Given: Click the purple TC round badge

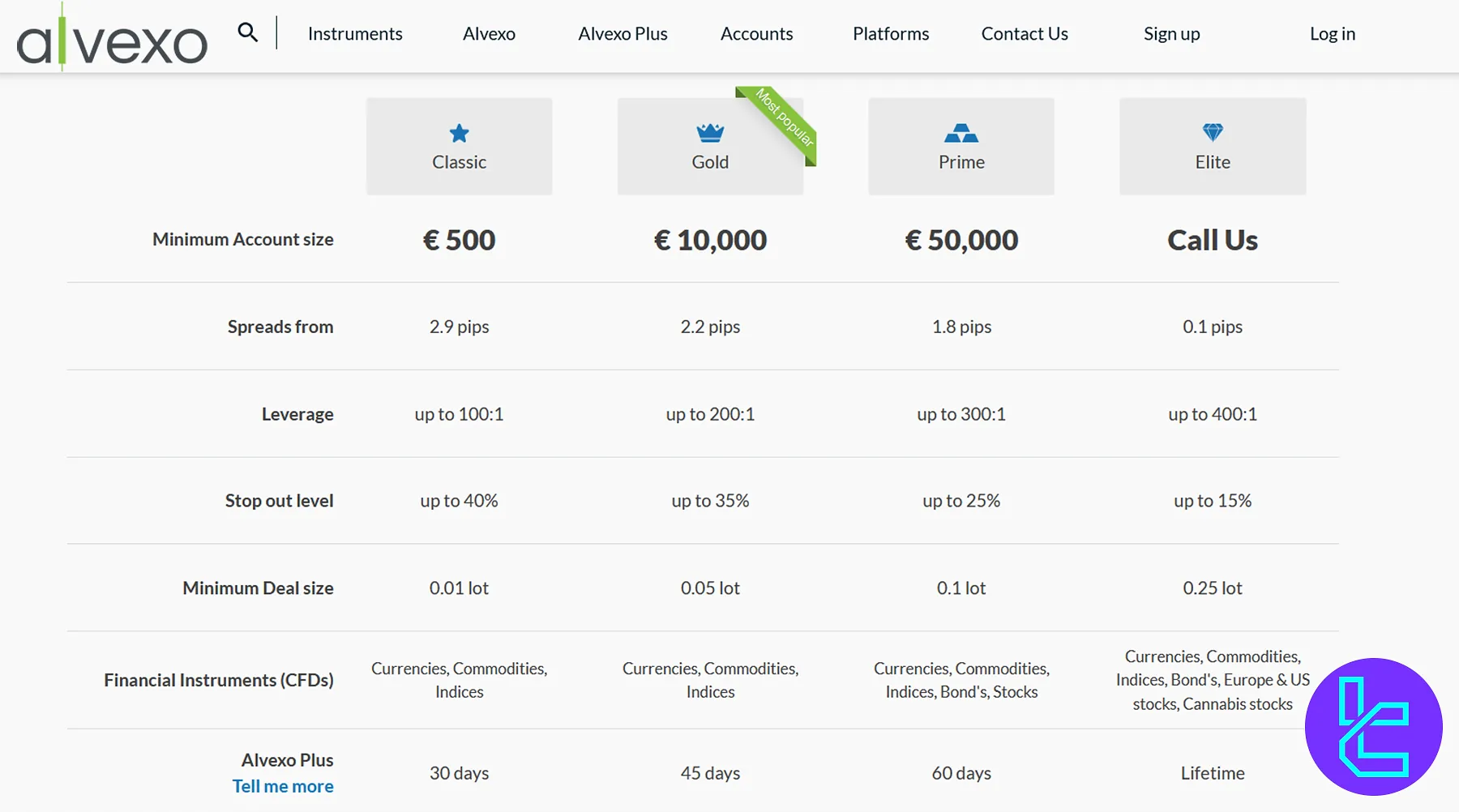Looking at the screenshot, I should point(1374,727).
